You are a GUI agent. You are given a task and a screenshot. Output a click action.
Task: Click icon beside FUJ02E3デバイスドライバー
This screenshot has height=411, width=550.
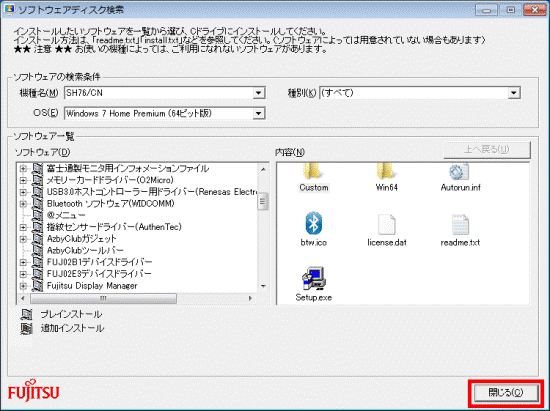click(37, 274)
